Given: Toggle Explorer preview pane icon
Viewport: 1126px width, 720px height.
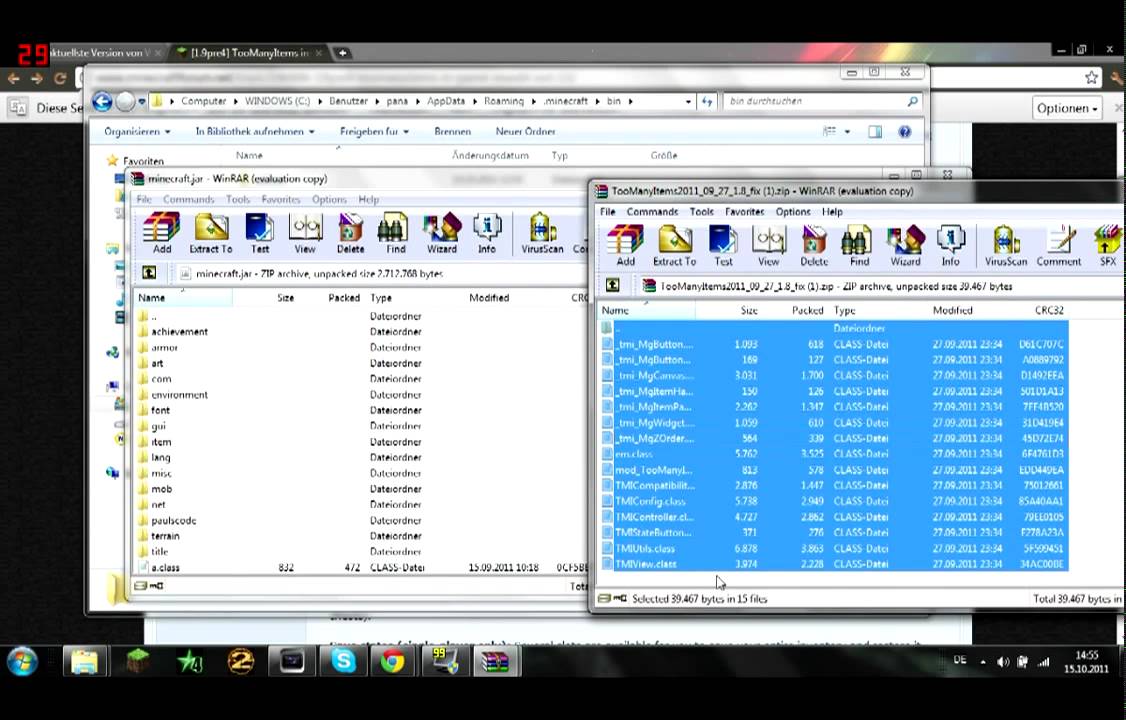Looking at the screenshot, I should click(x=875, y=131).
